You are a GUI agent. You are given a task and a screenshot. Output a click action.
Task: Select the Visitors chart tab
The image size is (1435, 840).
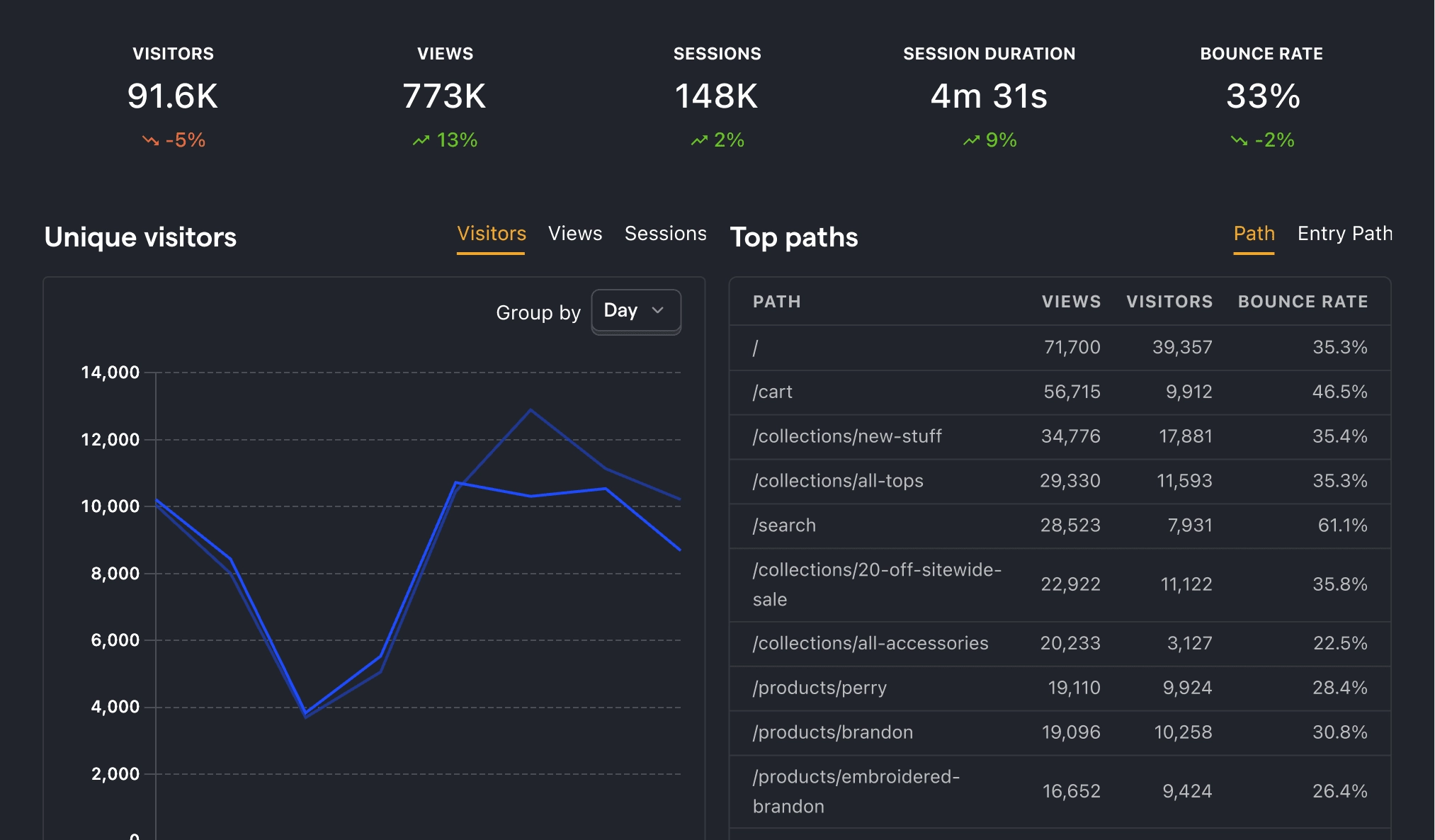coord(491,234)
